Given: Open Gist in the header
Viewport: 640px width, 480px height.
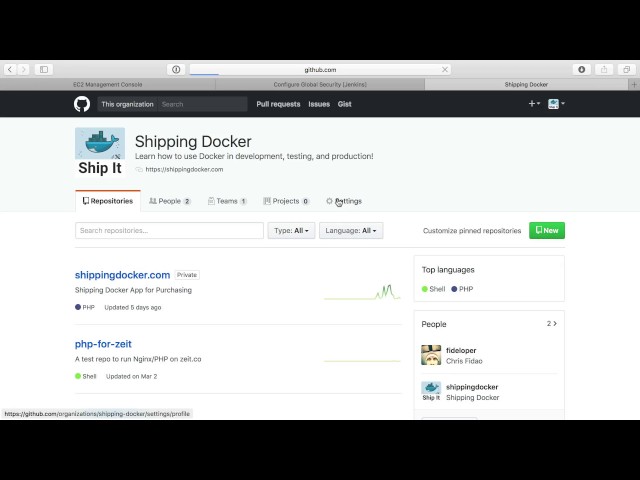Looking at the screenshot, I should tap(344, 104).
